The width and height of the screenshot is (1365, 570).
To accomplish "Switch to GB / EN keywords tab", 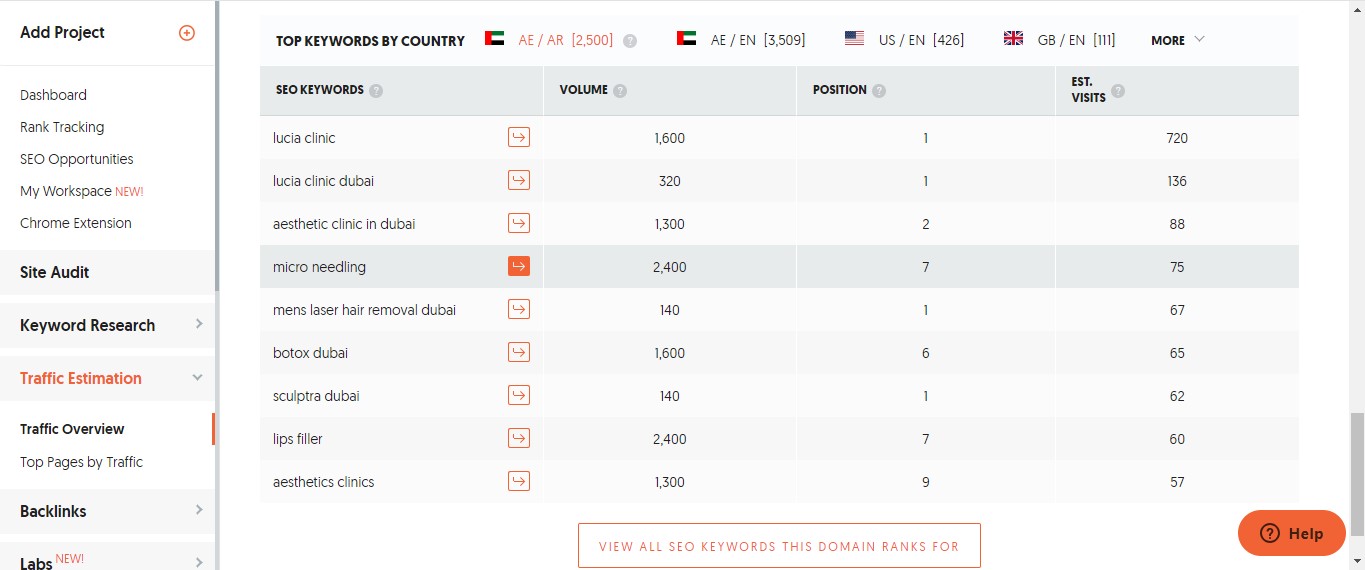I will click(1059, 40).
